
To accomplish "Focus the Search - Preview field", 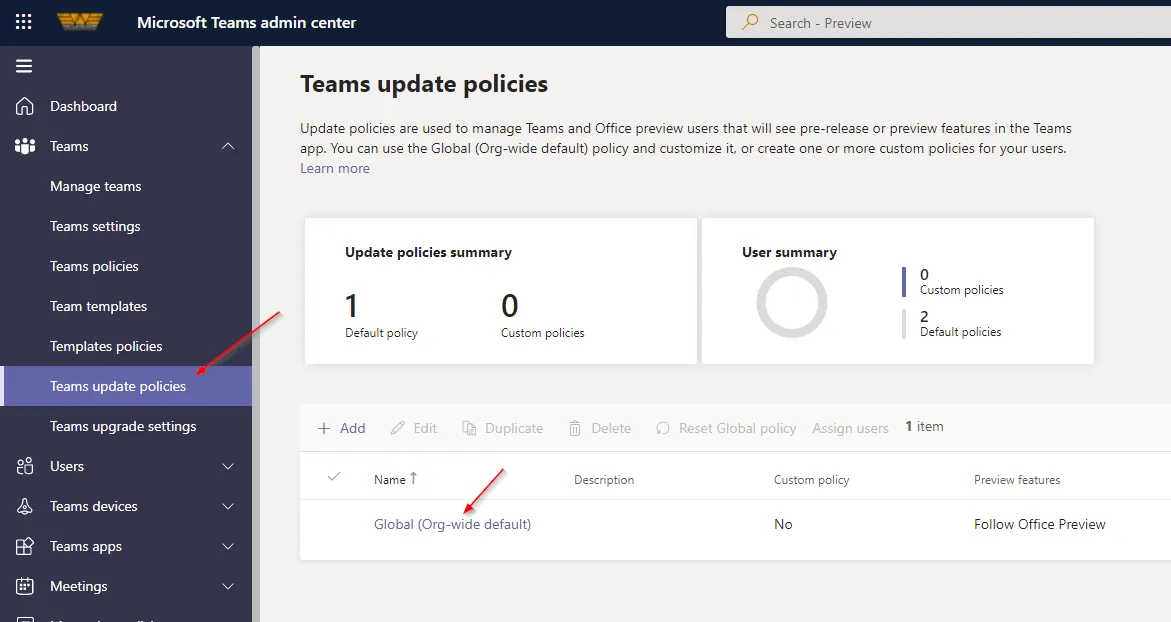I will [x=948, y=22].
